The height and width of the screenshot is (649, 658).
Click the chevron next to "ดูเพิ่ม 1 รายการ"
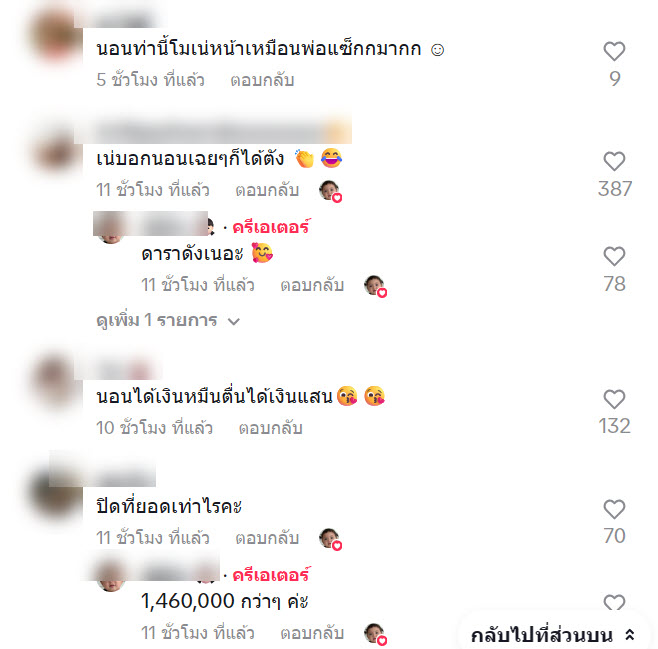[234, 322]
